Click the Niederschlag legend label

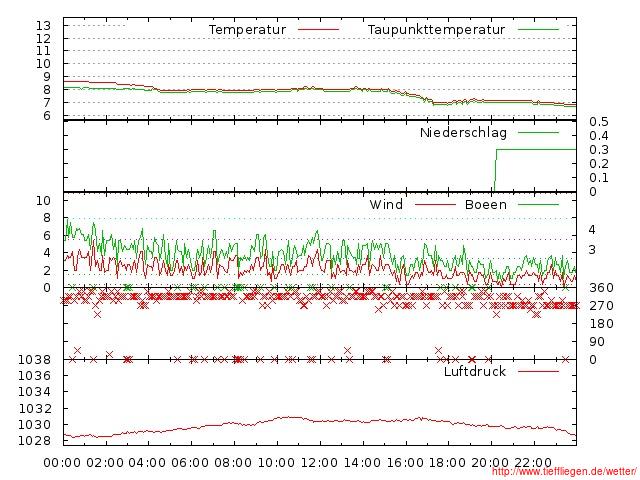[463, 133]
